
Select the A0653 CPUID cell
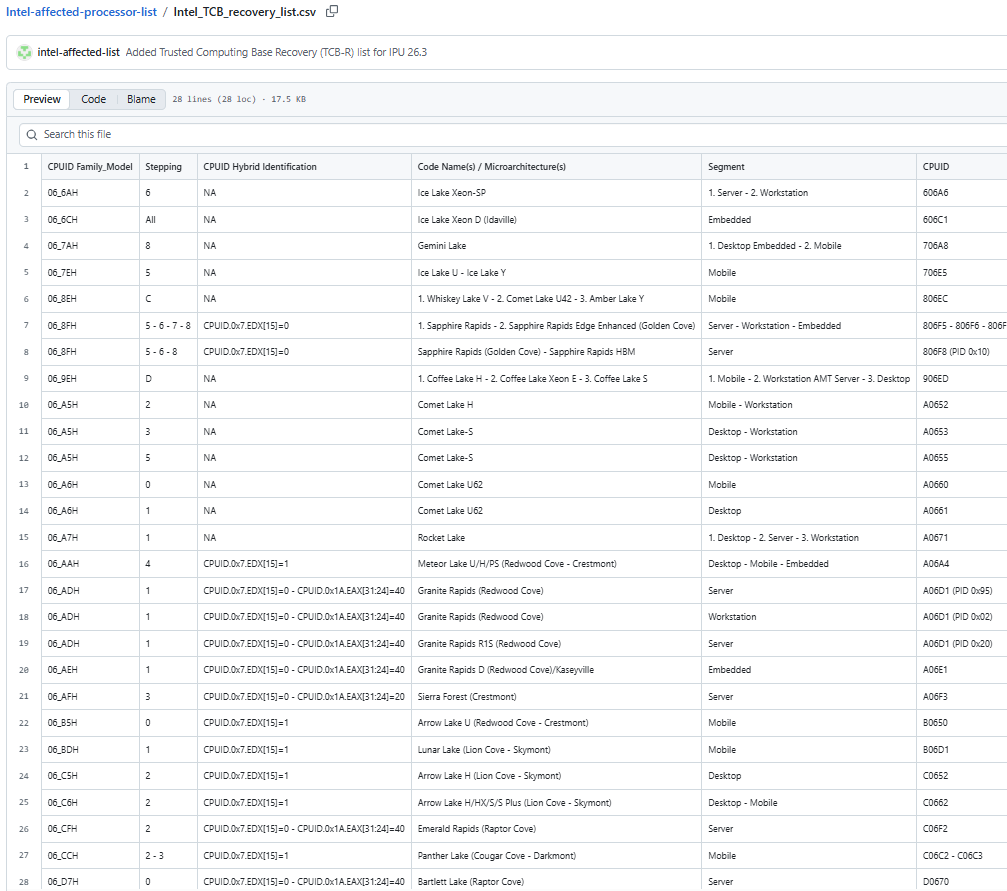coord(961,432)
